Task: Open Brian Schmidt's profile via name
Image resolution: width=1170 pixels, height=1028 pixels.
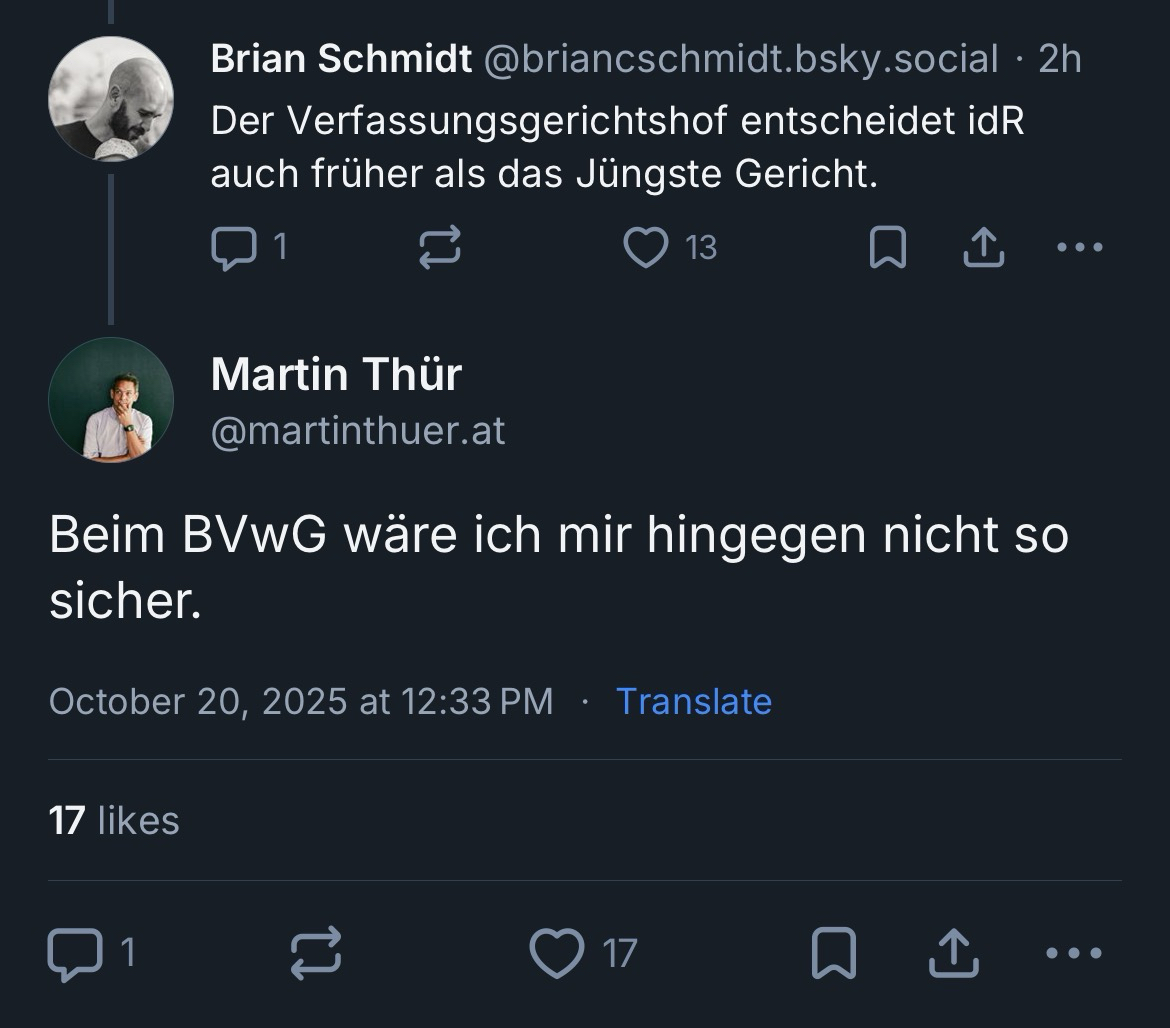Action: (x=341, y=60)
